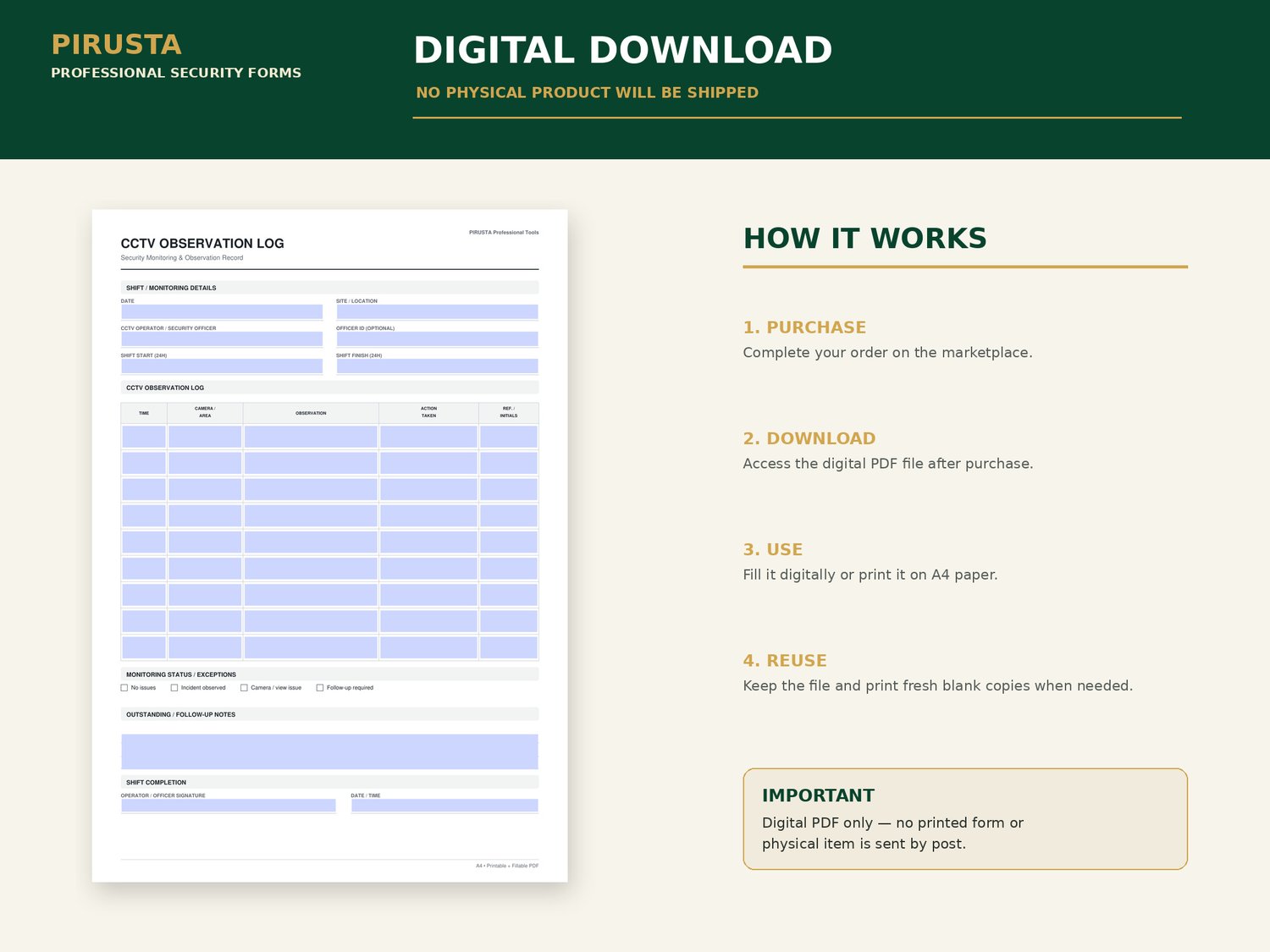Click the TIME column header

[x=144, y=413]
